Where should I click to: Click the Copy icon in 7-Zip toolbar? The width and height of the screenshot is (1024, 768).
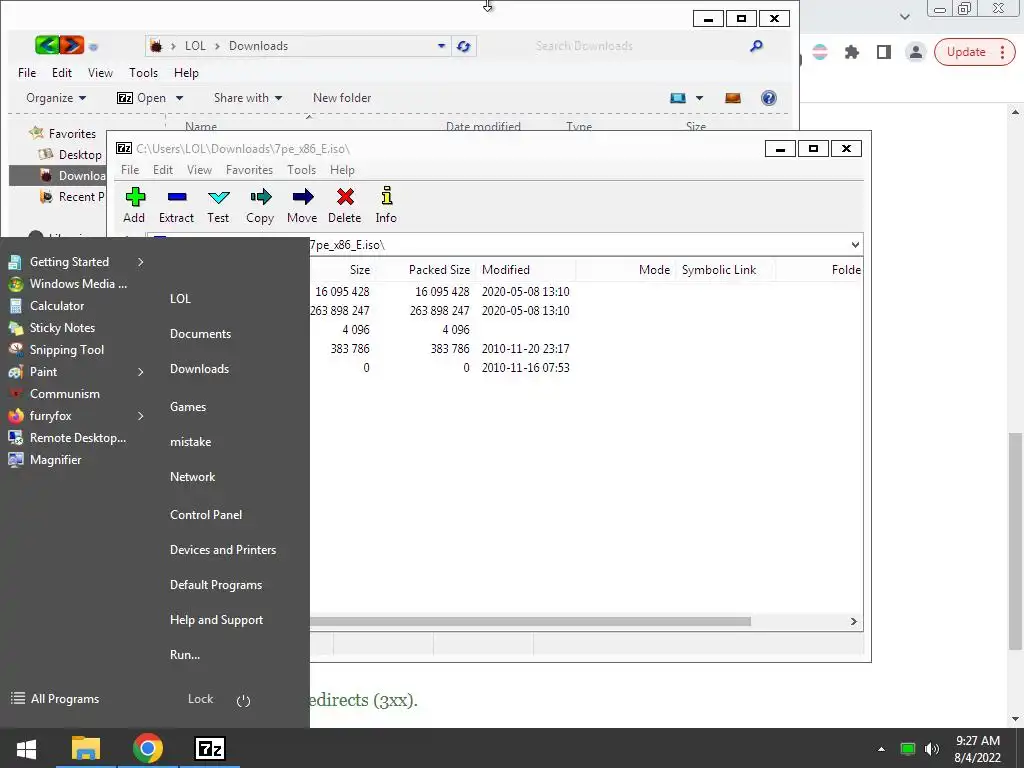[x=261, y=197]
